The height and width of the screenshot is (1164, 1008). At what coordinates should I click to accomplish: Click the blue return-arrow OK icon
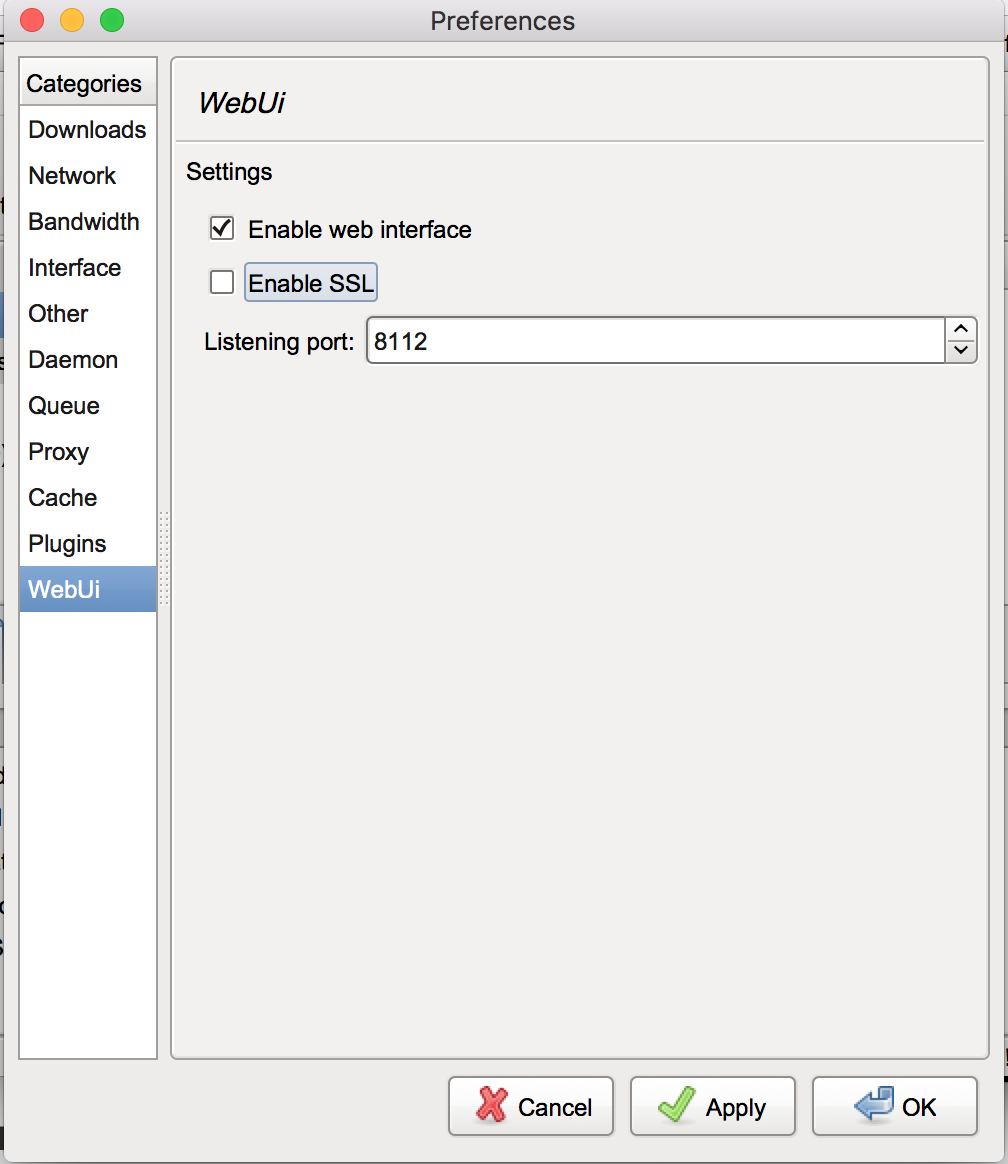pyautogui.click(x=874, y=1106)
